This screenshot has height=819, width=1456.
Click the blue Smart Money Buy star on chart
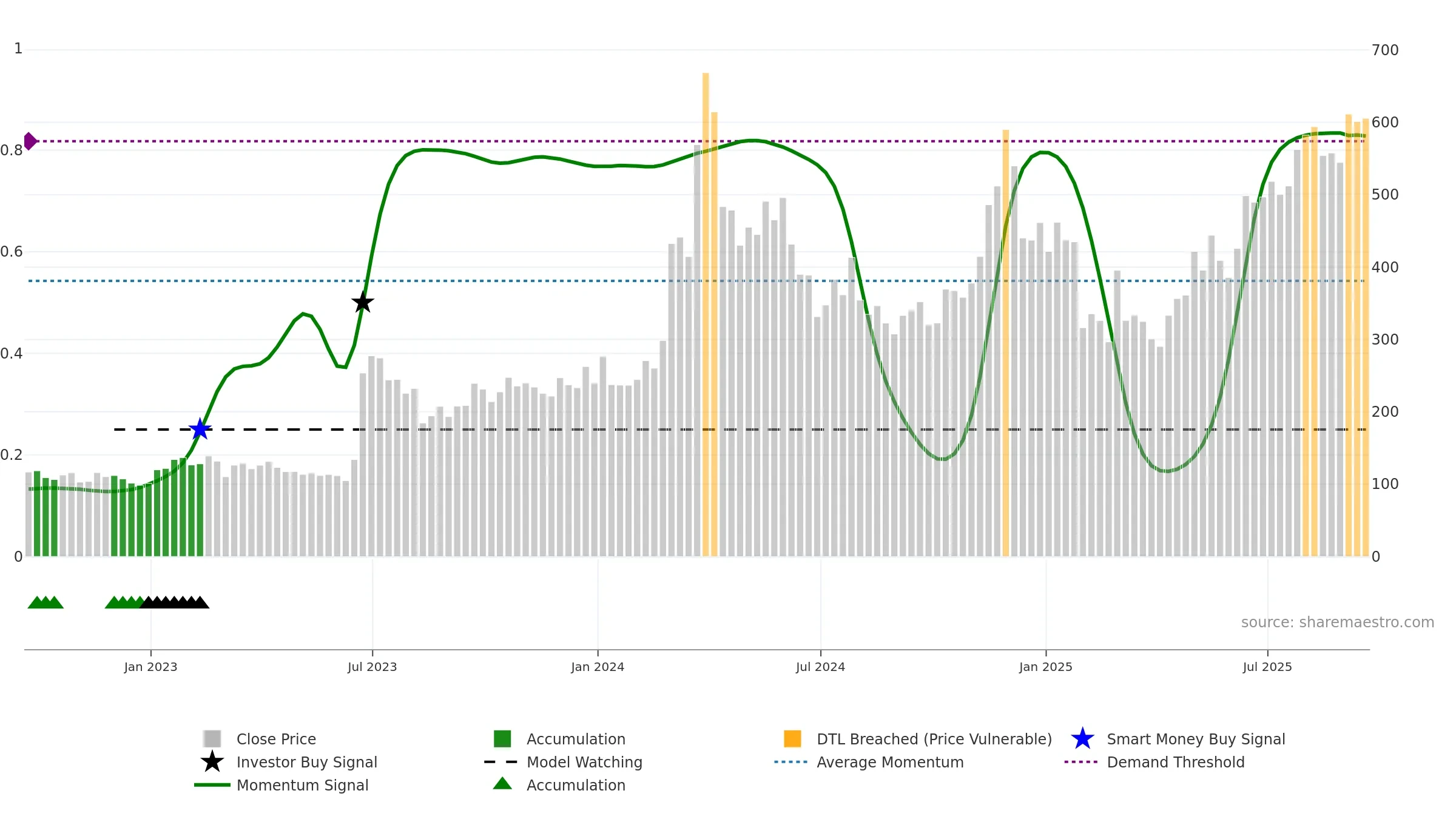(200, 430)
